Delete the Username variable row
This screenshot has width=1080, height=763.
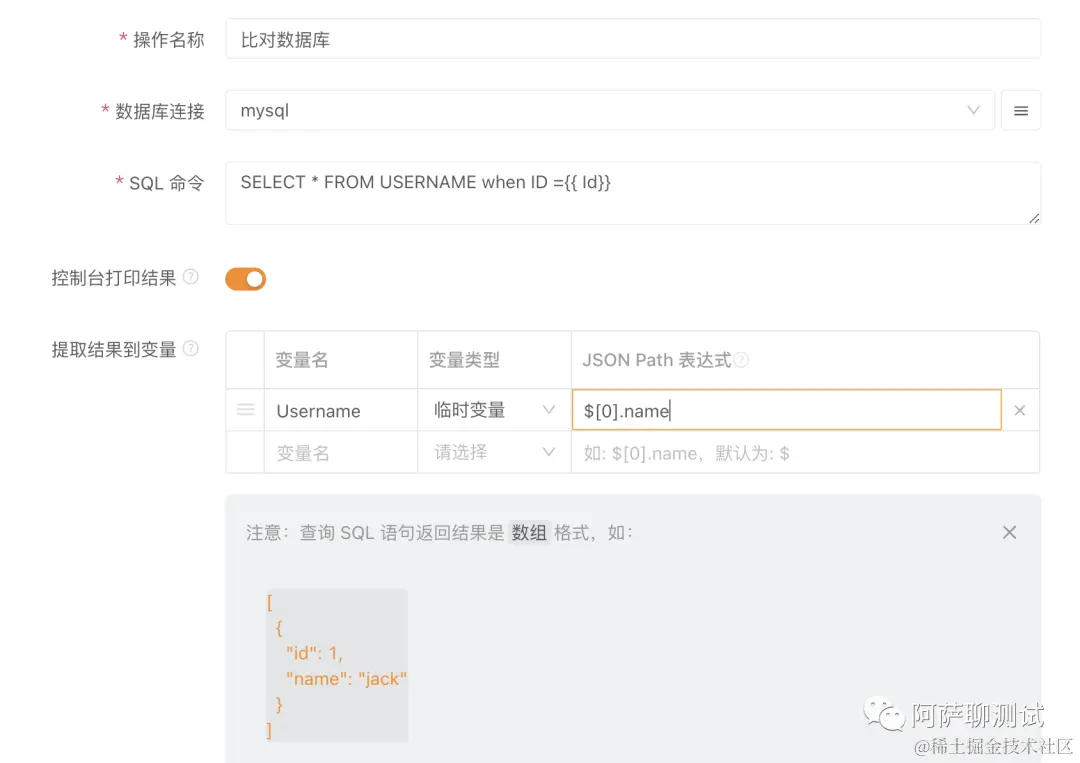coord(1019,410)
